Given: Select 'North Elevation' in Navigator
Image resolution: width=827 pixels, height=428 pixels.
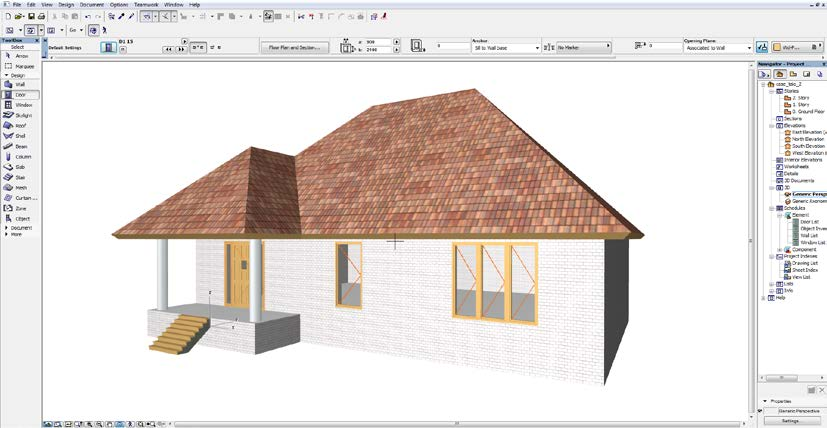Looking at the screenshot, I should [x=803, y=139].
